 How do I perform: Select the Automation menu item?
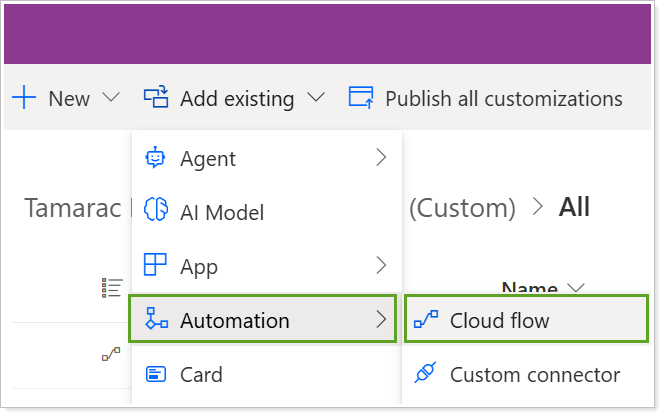pyautogui.click(x=263, y=320)
